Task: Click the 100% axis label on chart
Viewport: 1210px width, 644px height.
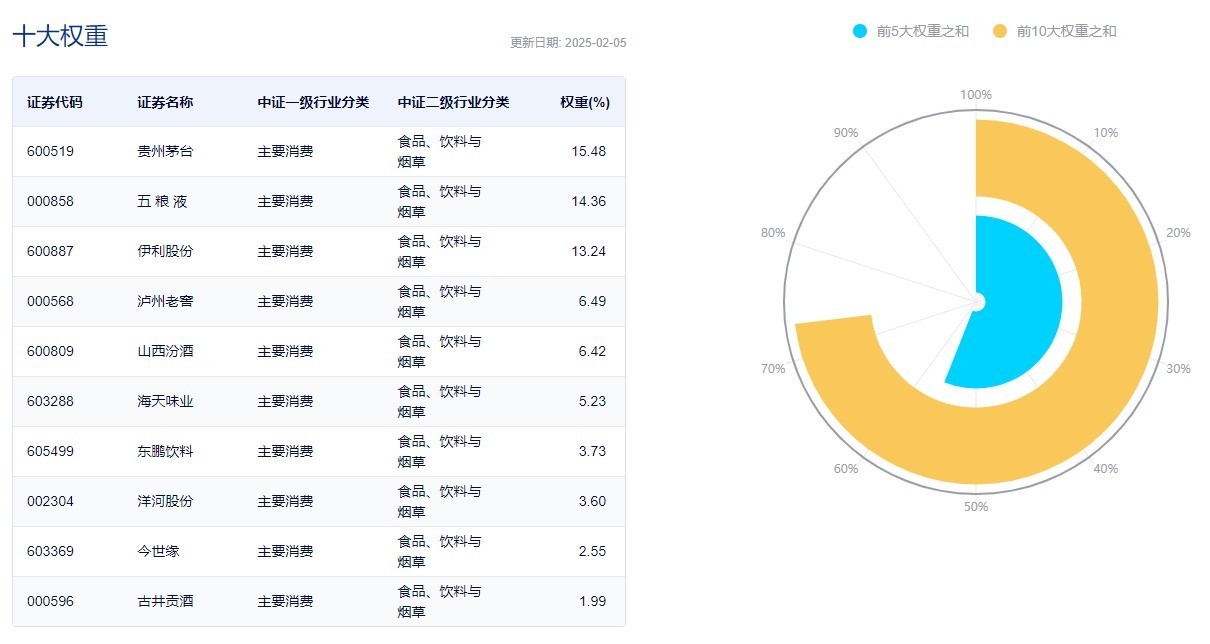Action: coord(976,95)
